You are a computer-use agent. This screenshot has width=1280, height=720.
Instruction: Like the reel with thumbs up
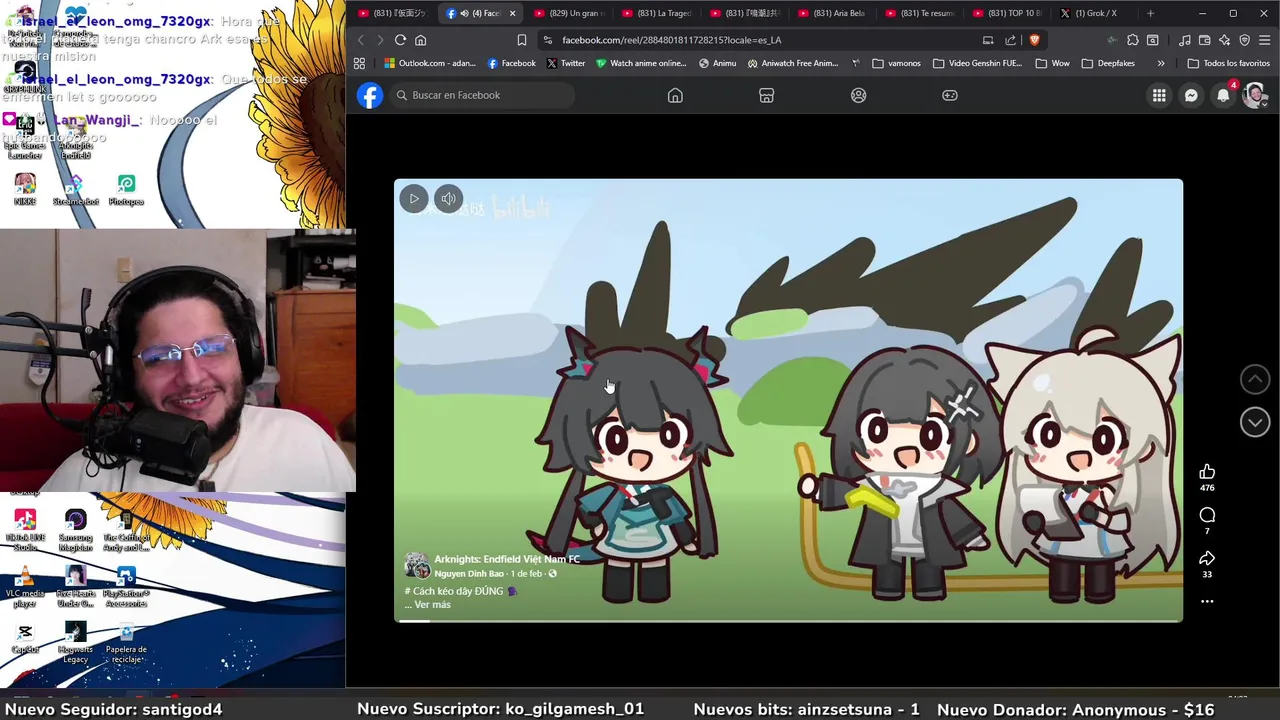pos(1207,472)
